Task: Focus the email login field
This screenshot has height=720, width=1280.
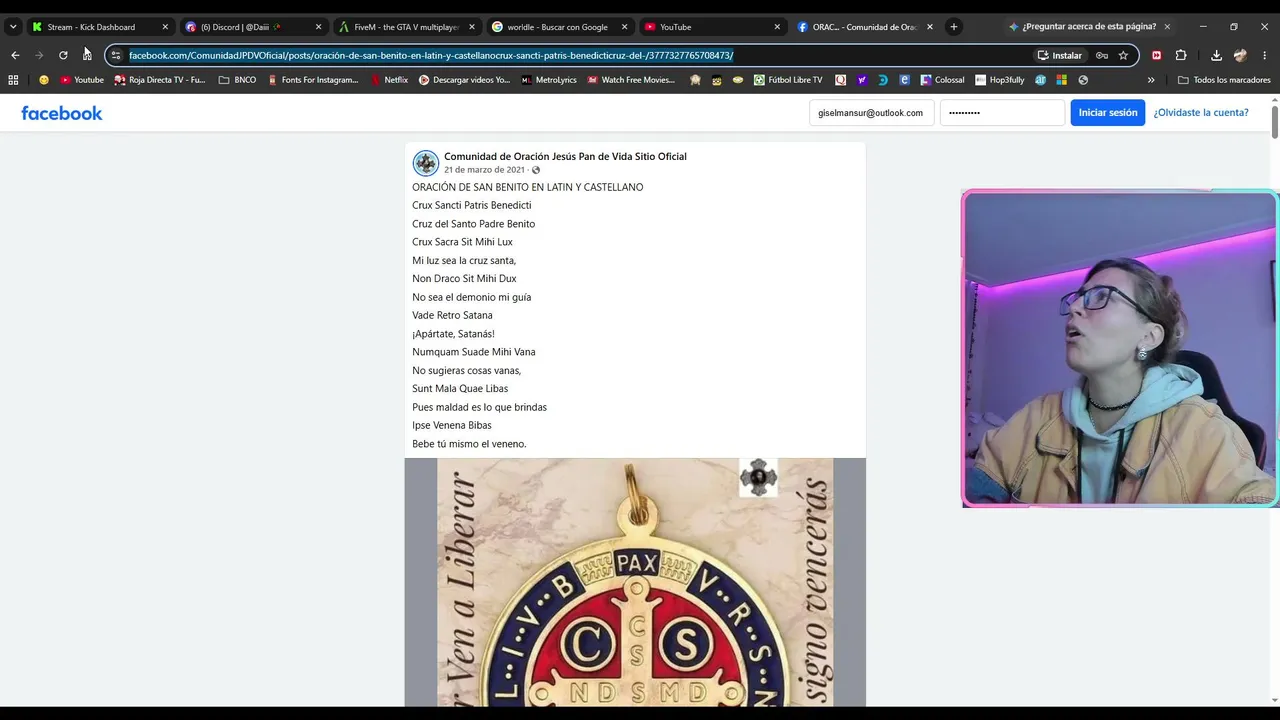Action: click(871, 113)
